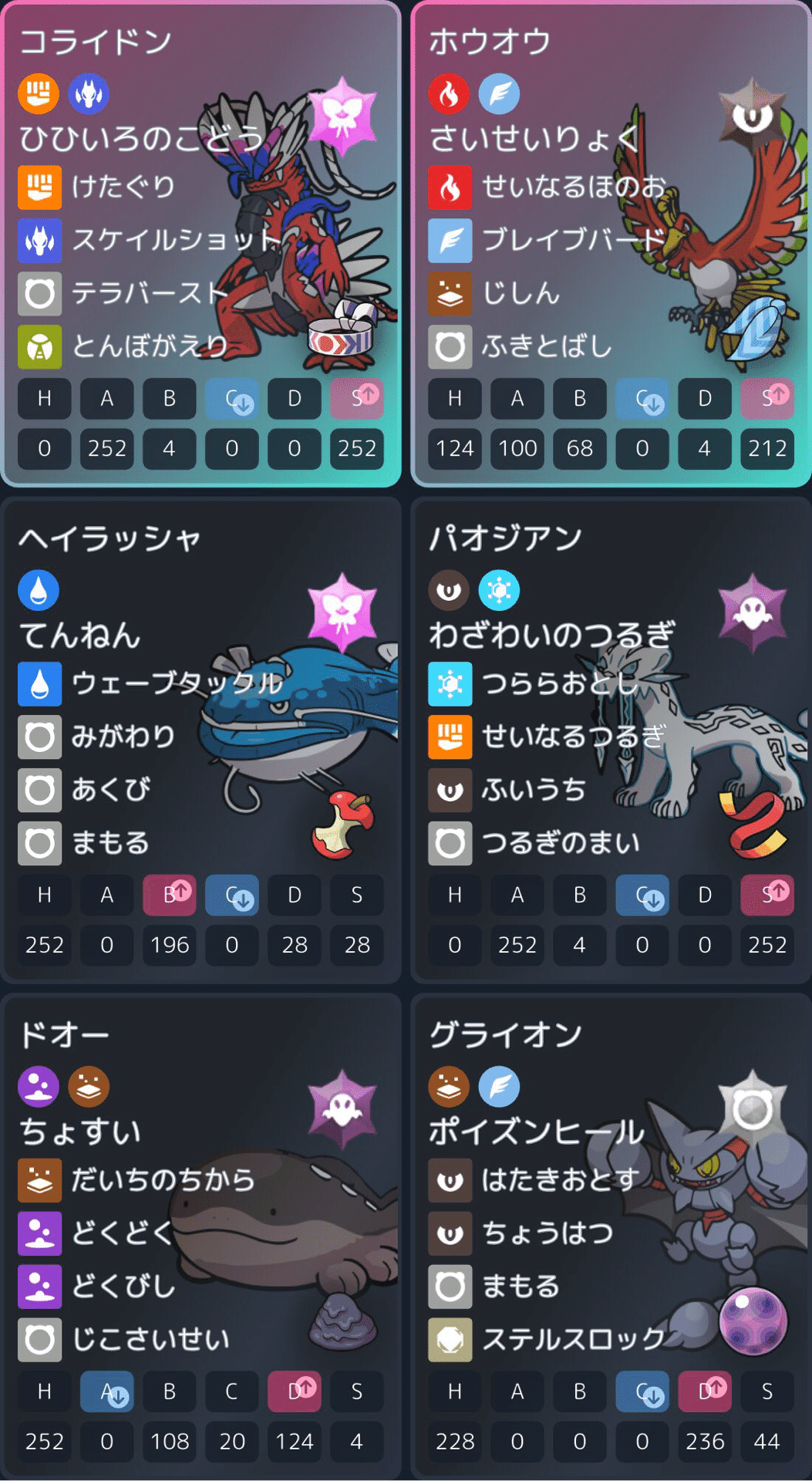Screen dimensions: 812x1481
Task: Click the HP value 228 on グライオン
Action: point(455,1441)
